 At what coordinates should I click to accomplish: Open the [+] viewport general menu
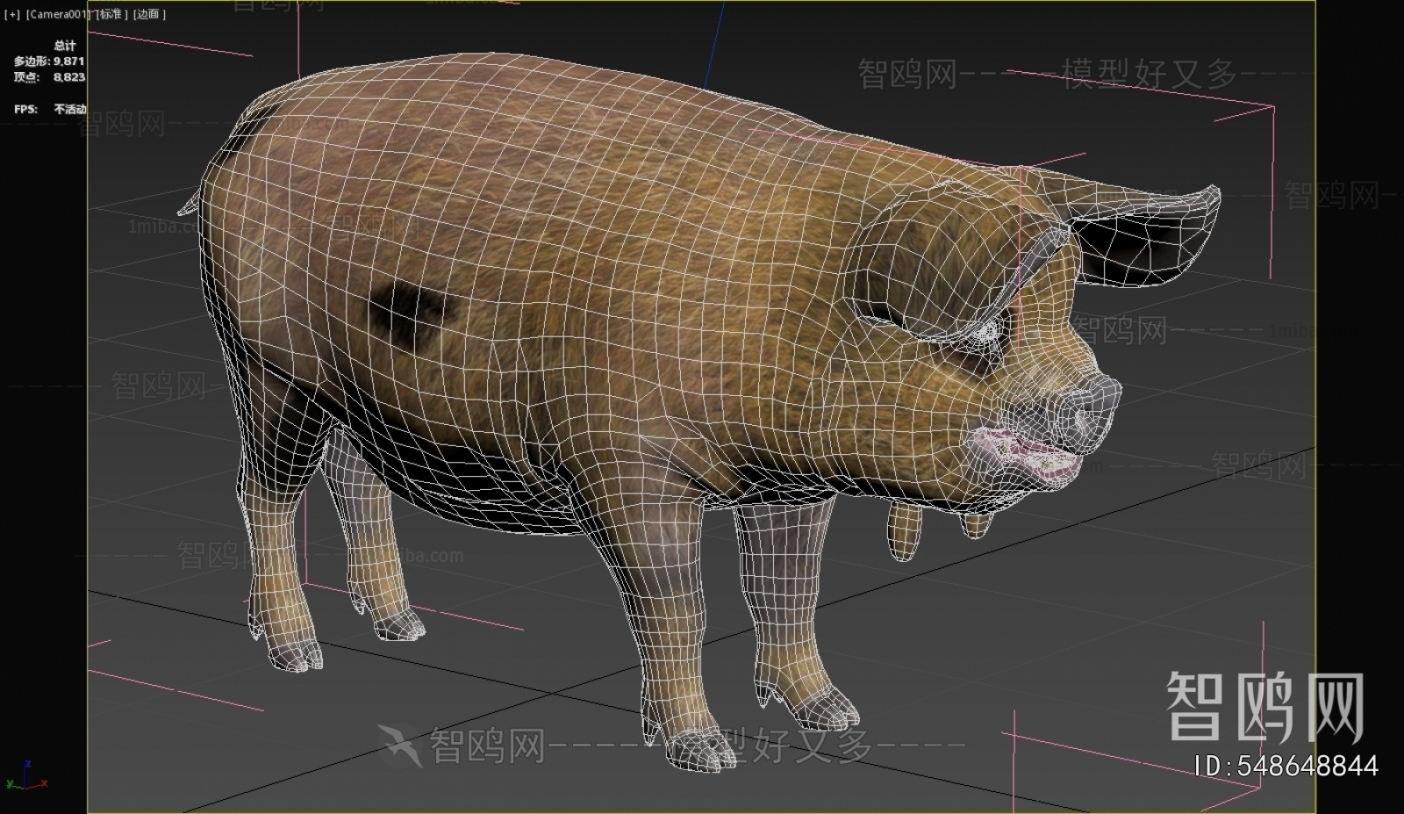click(12, 14)
